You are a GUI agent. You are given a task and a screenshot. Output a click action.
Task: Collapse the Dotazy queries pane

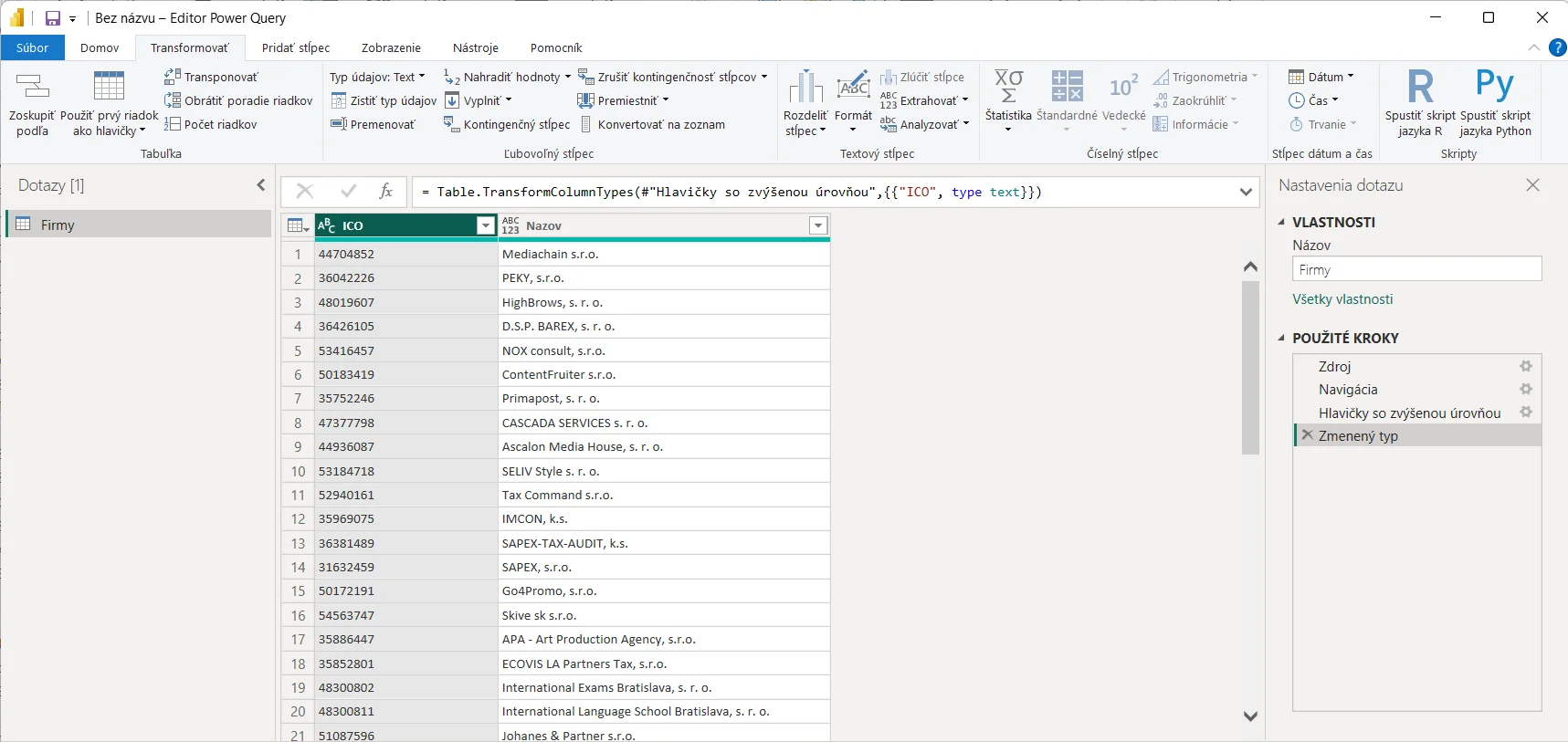261,185
